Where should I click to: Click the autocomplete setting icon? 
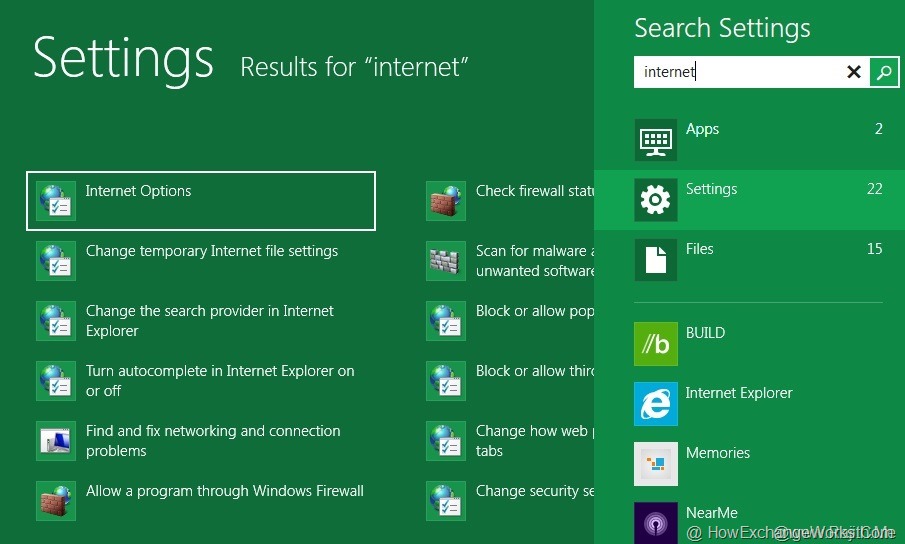click(56, 381)
